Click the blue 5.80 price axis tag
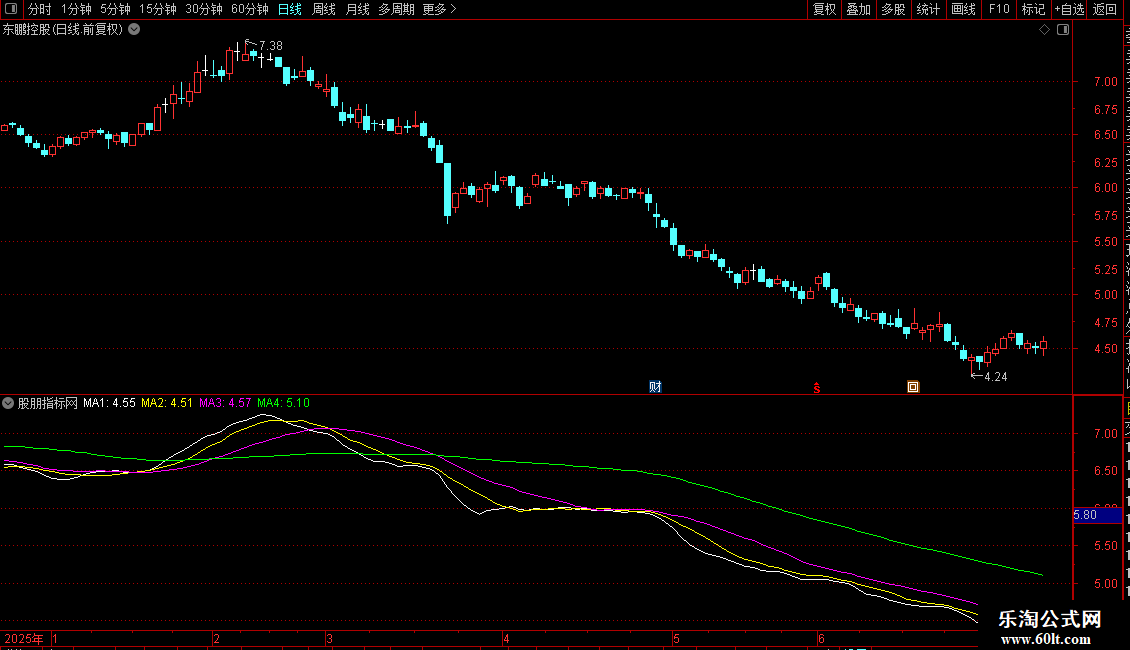 1098,515
